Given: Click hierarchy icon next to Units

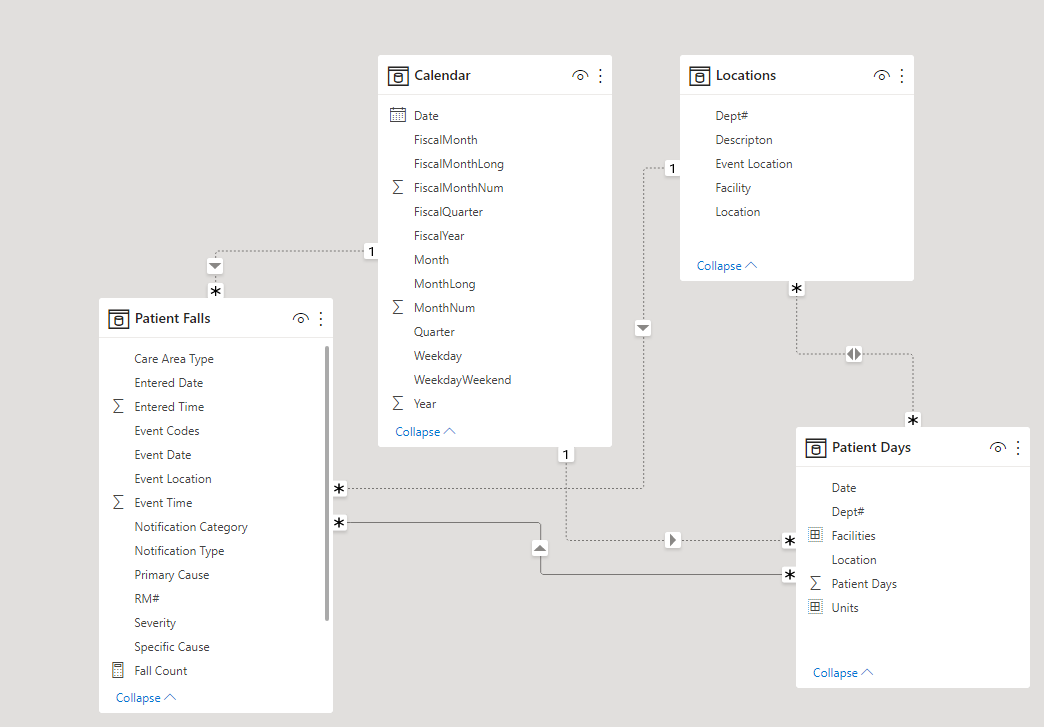Looking at the screenshot, I should [815, 606].
